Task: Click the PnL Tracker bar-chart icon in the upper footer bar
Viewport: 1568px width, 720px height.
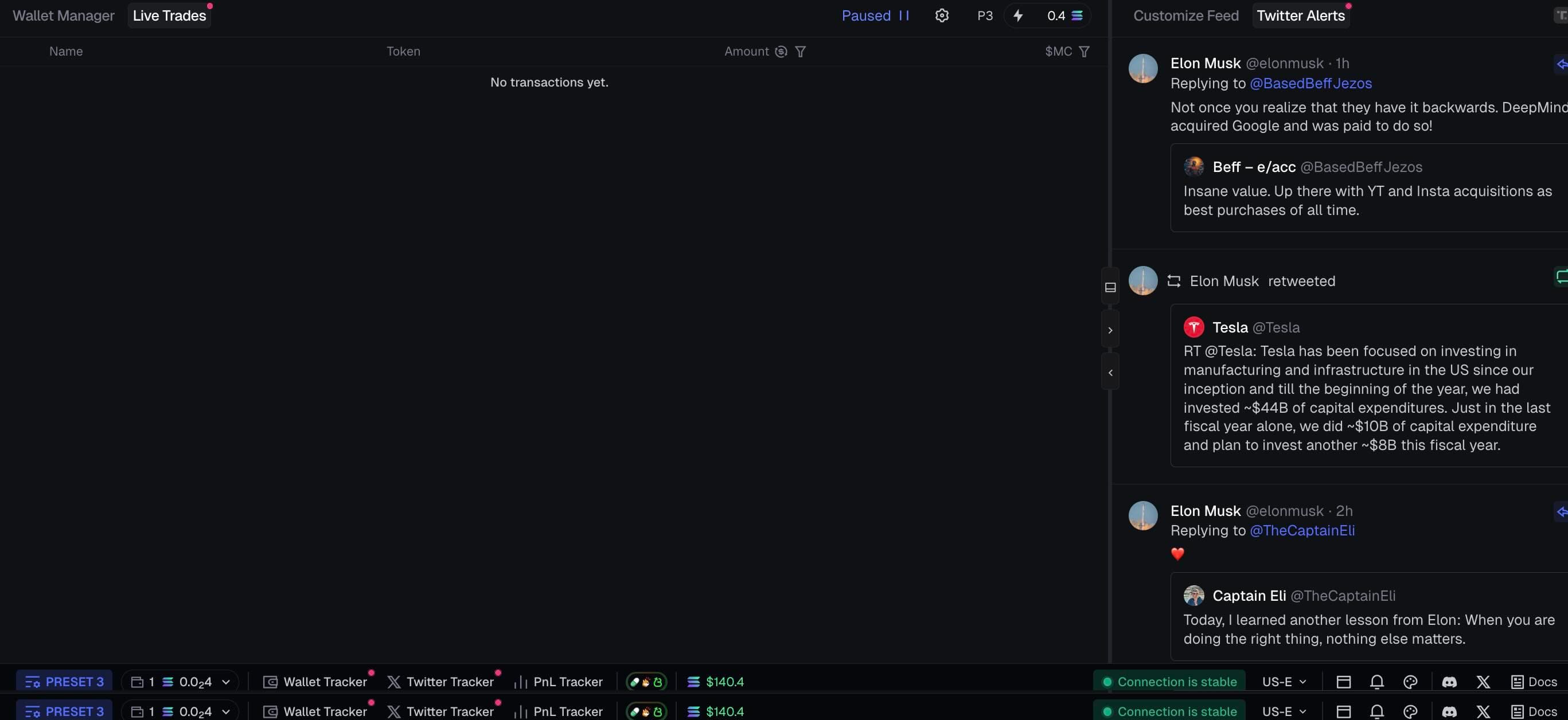Action: click(520, 682)
